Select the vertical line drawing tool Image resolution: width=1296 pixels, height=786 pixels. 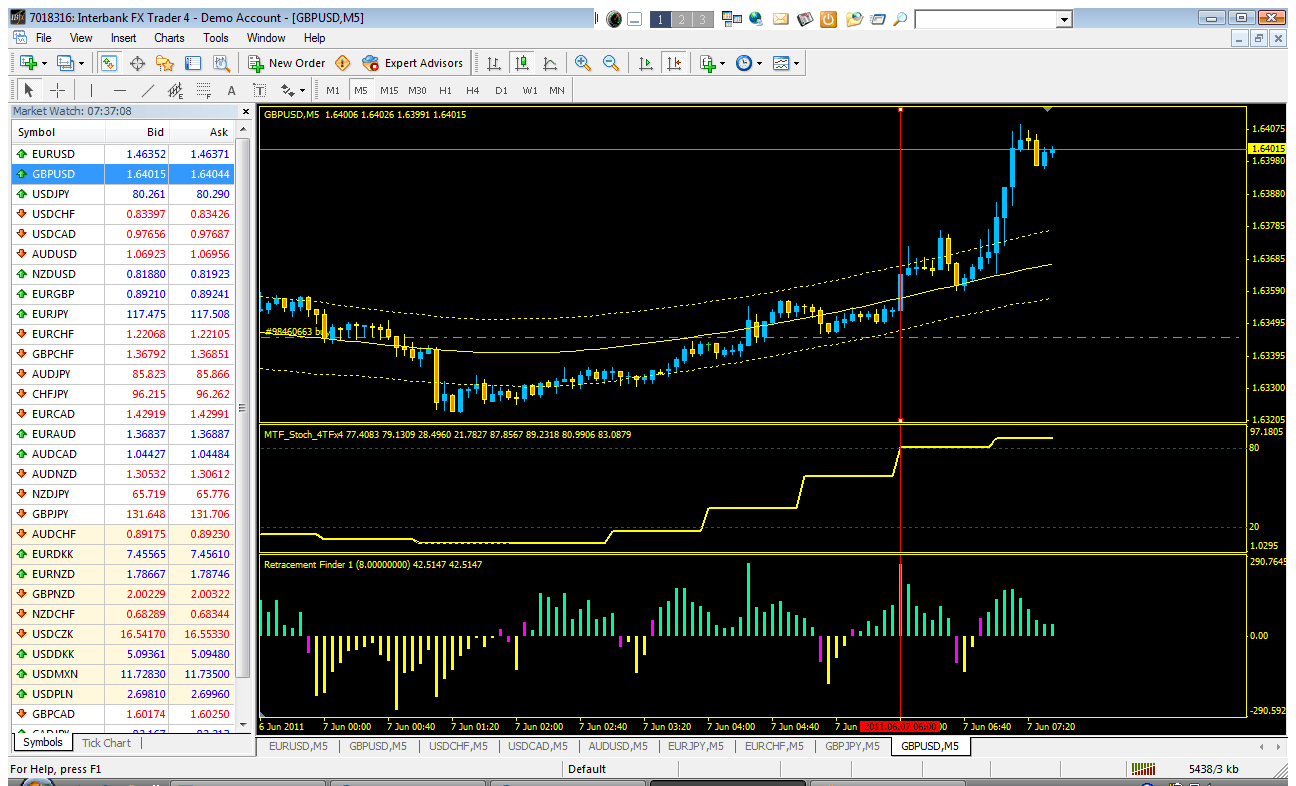91,90
